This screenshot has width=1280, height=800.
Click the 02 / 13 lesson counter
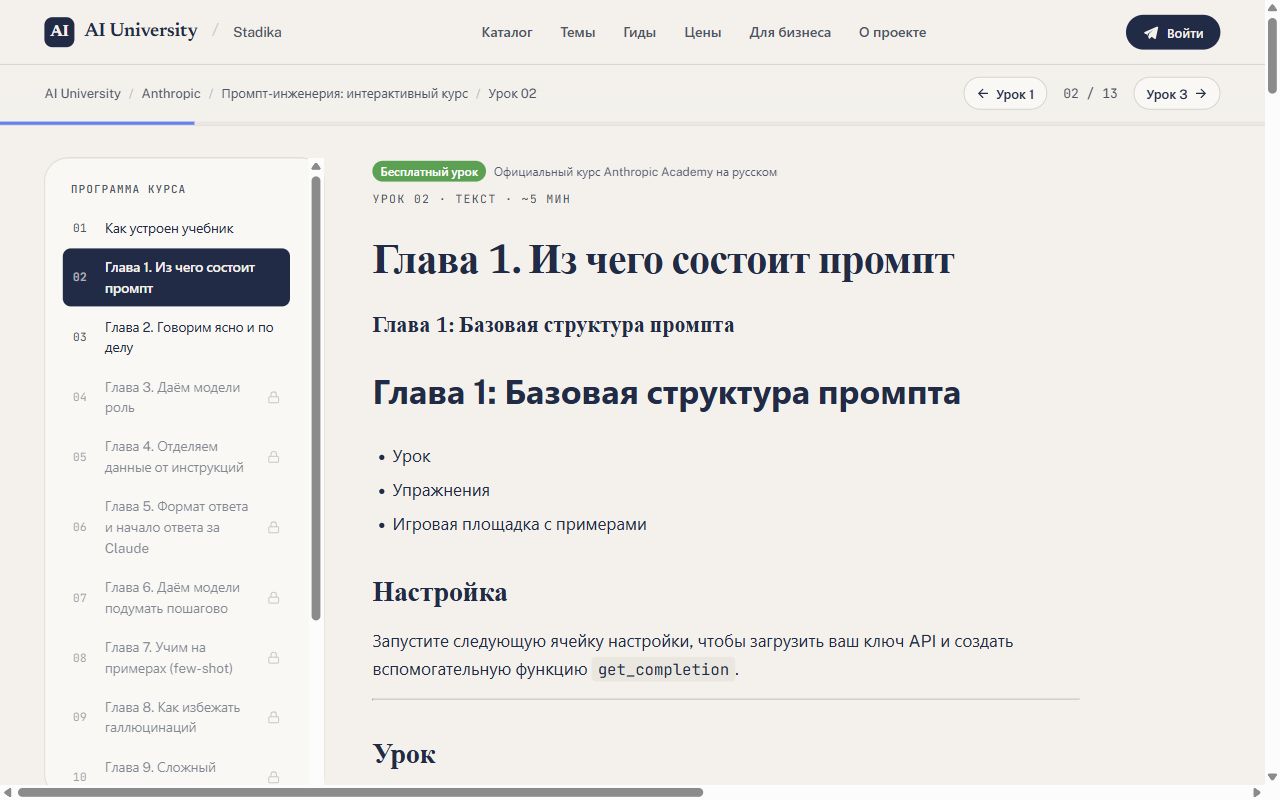pos(1090,94)
